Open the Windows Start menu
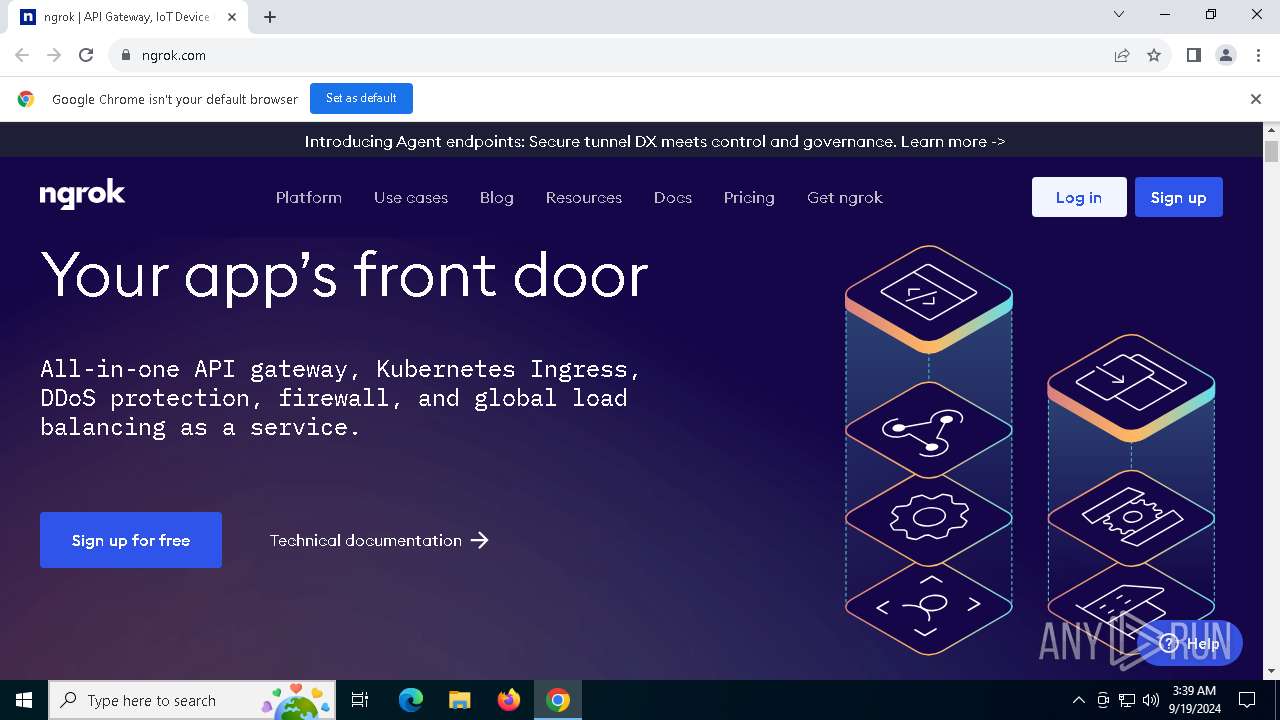The height and width of the screenshot is (720, 1280). (x=24, y=700)
